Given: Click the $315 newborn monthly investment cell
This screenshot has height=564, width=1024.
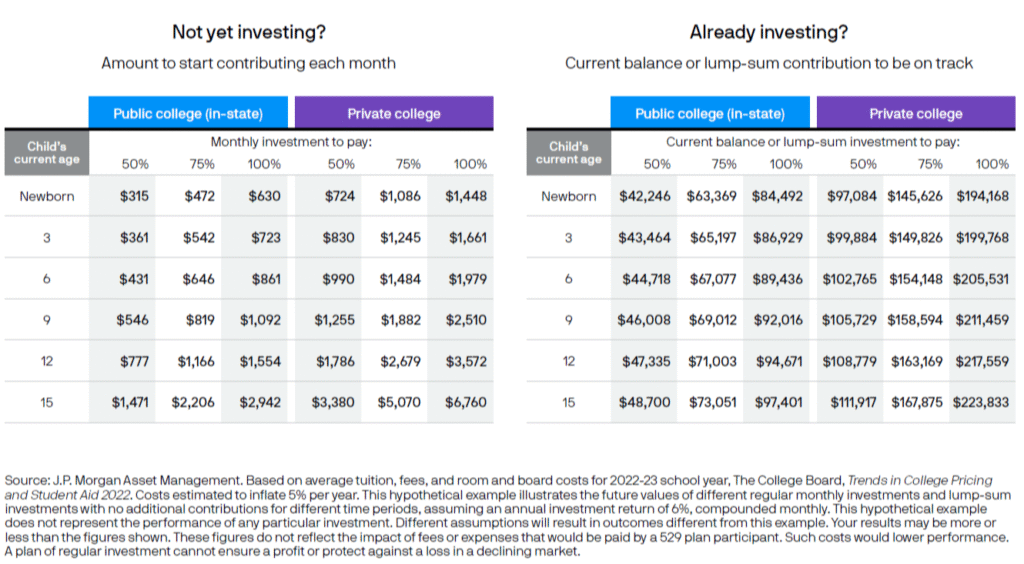Looking at the screenshot, I should coord(134,196).
